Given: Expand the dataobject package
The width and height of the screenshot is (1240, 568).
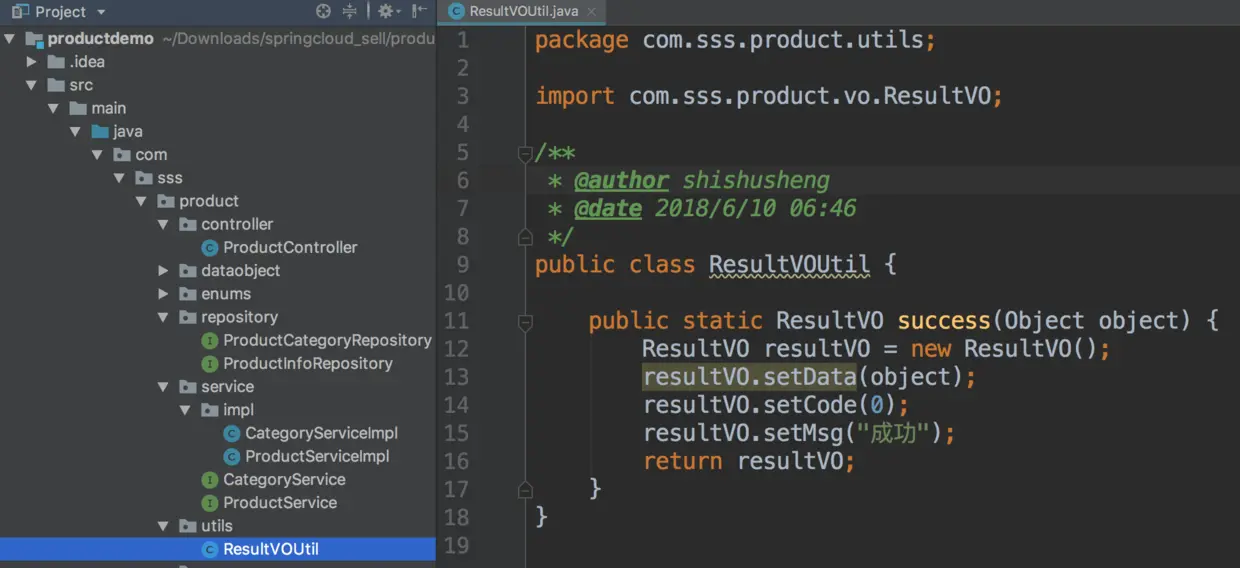Looking at the screenshot, I should [x=164, y=271].
